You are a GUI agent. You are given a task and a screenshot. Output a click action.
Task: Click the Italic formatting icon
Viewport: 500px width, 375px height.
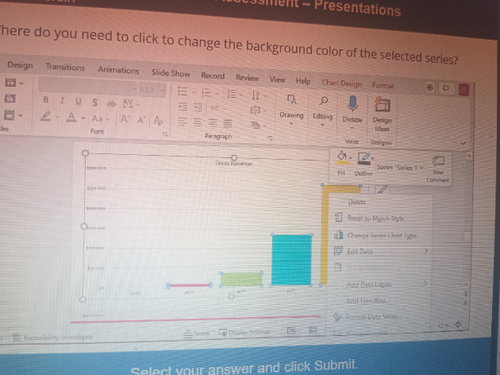62,100
